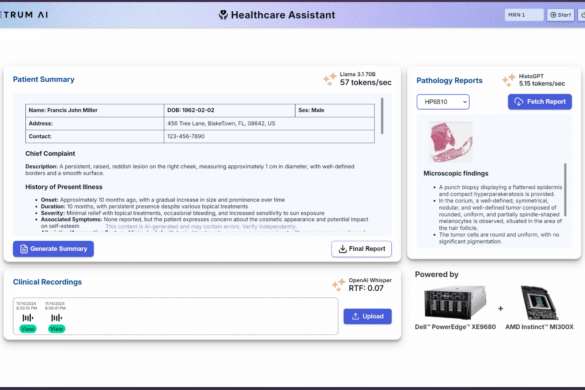Click the sparkle icon beside HistoGPT

509,80
